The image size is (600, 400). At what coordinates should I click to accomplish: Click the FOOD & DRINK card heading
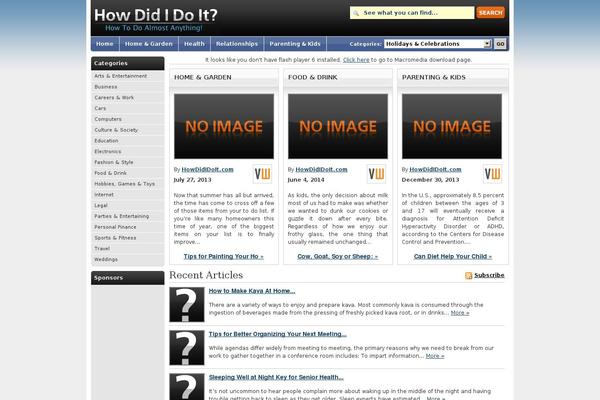[x=313, y=77]
